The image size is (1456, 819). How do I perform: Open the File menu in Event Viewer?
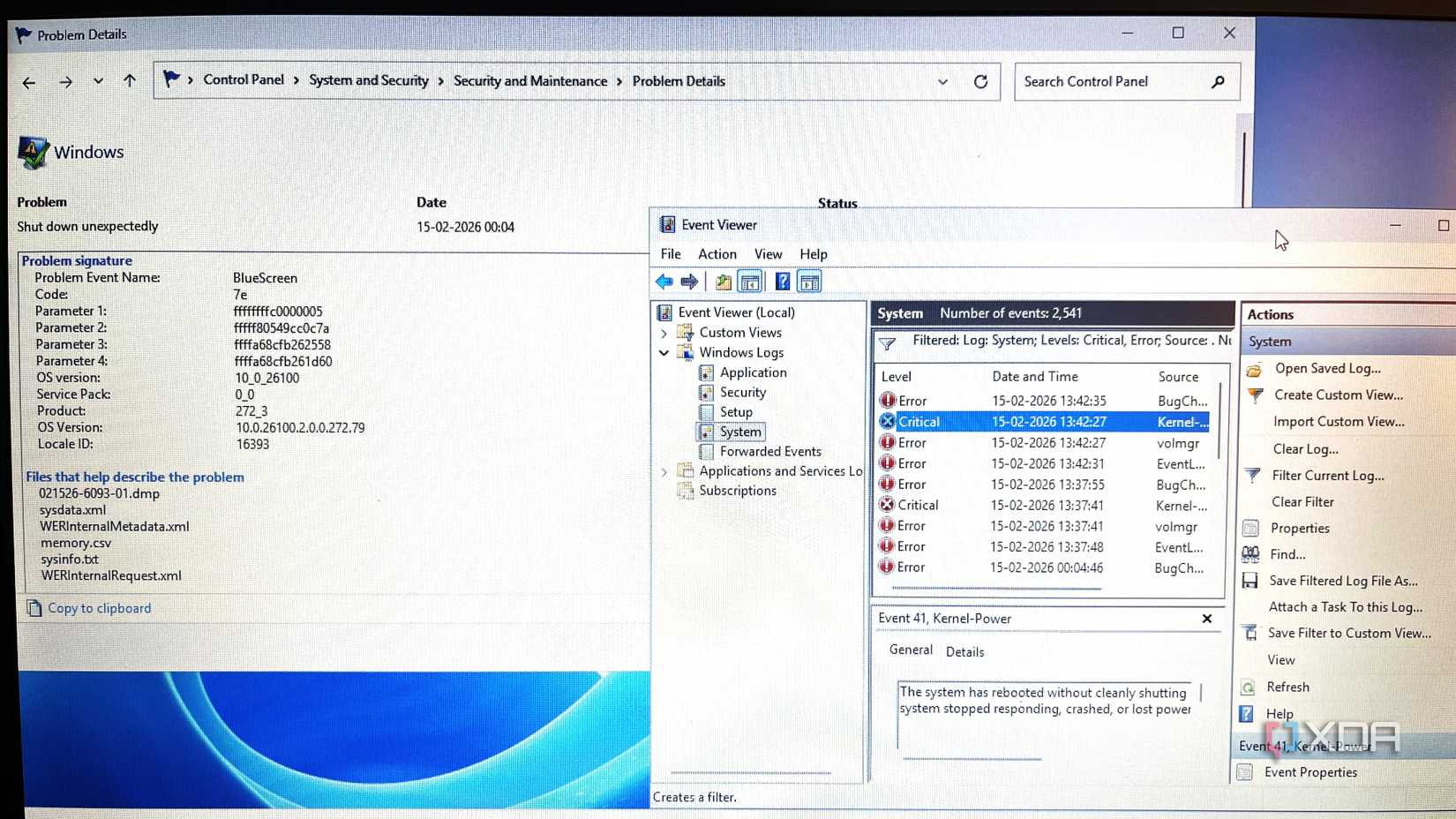click(671, 254)
